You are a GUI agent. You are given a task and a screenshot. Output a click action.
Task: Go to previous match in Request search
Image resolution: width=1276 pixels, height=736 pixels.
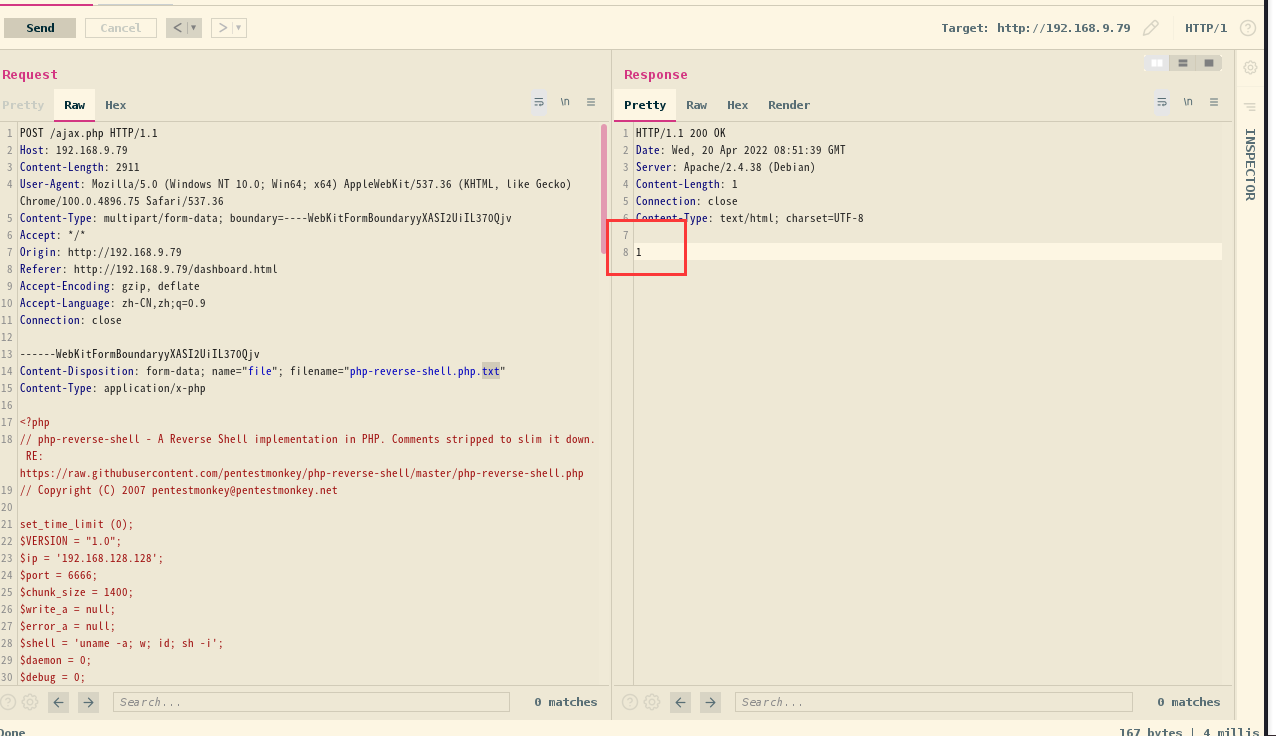tap(59, 702)
